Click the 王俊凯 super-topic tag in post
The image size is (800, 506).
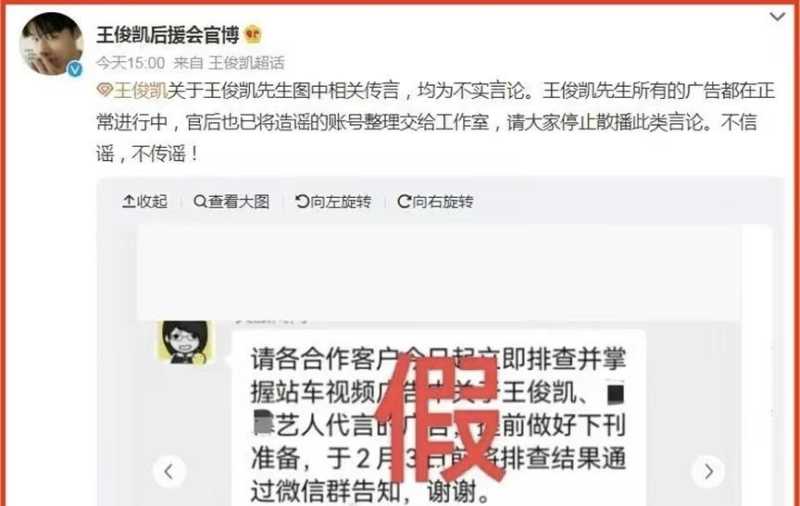pos(140,91)
